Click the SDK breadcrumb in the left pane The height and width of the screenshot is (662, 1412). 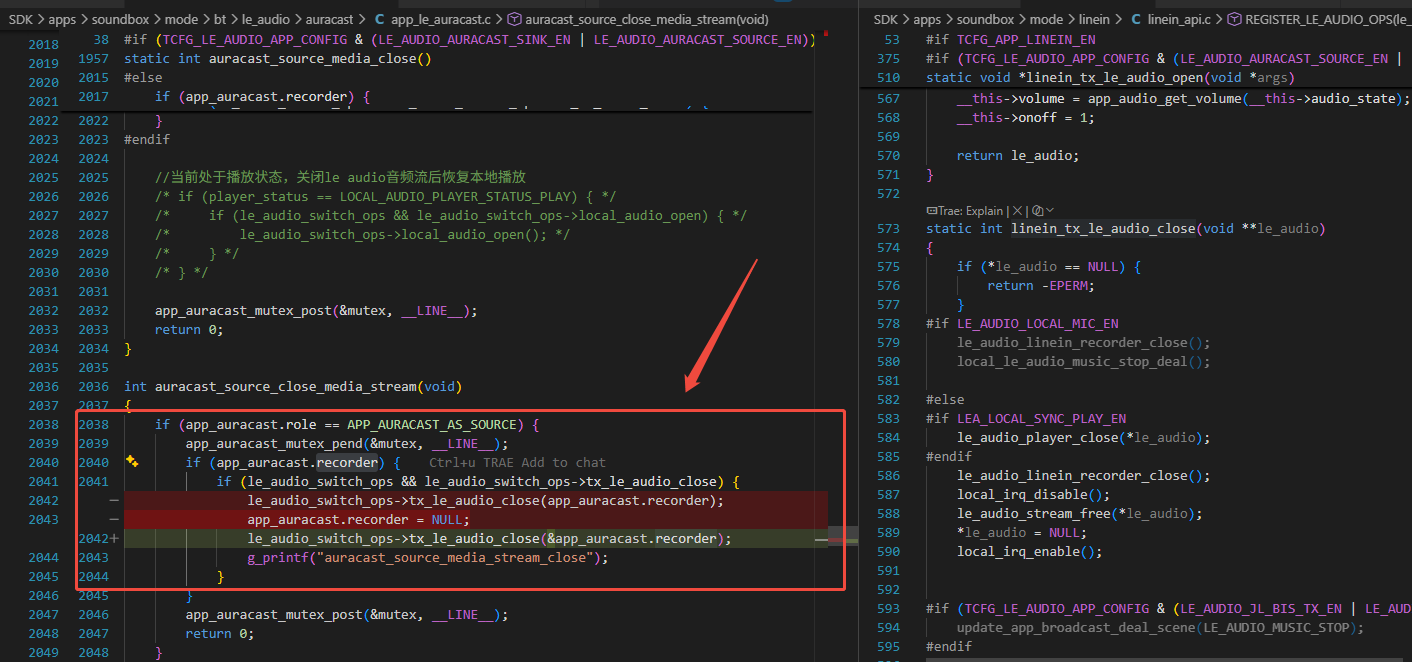coord(20,19)
